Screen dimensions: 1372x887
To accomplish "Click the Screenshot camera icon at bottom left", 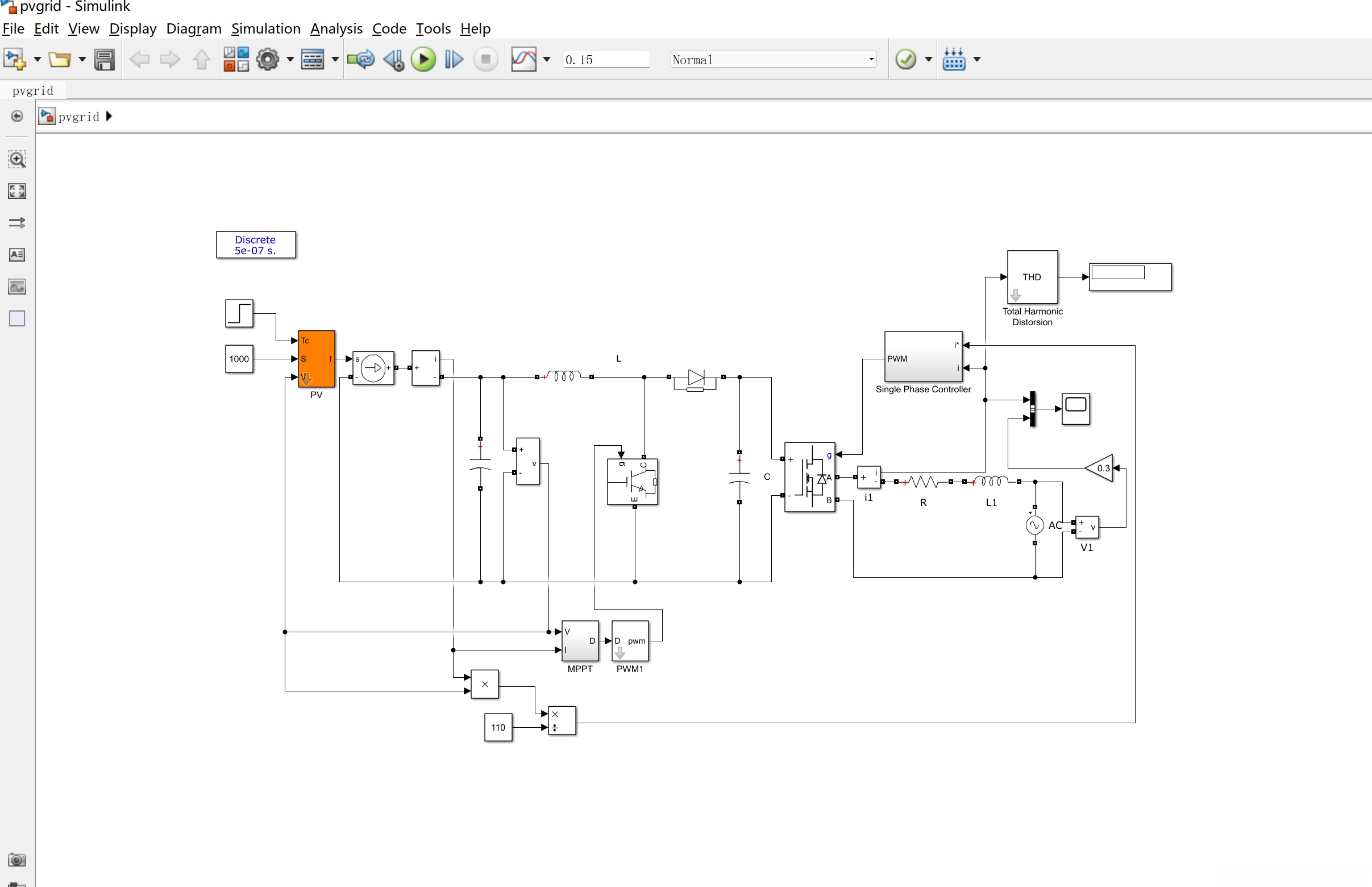I will [16, 860].
